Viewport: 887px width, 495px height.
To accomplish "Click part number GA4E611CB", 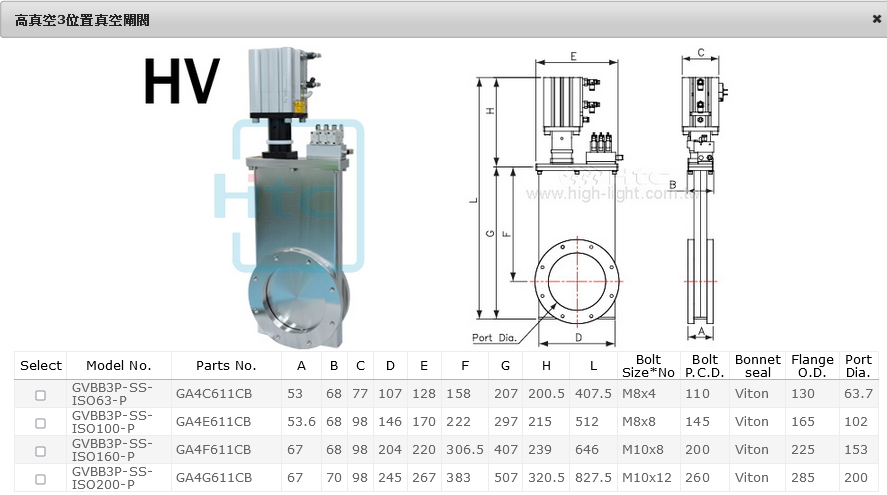I will tap(213, 422).
